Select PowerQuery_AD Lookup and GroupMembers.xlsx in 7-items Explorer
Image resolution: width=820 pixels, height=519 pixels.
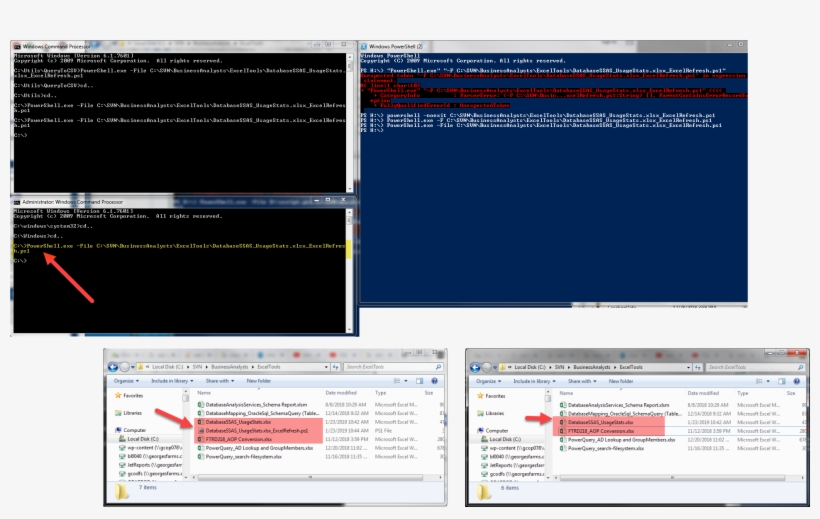259,448
